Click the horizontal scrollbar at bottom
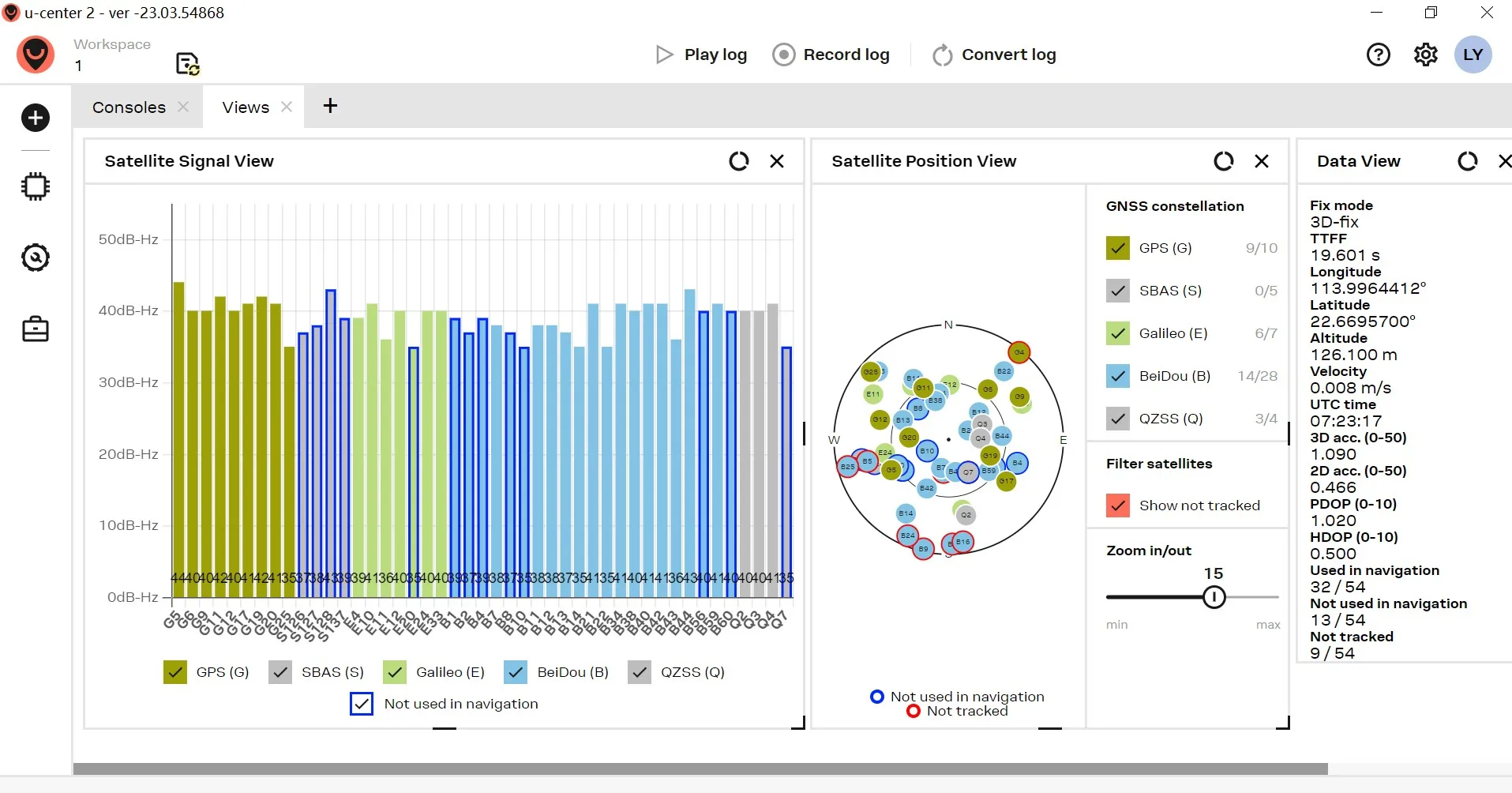1512x793 pixels. (x=700, y=769)
